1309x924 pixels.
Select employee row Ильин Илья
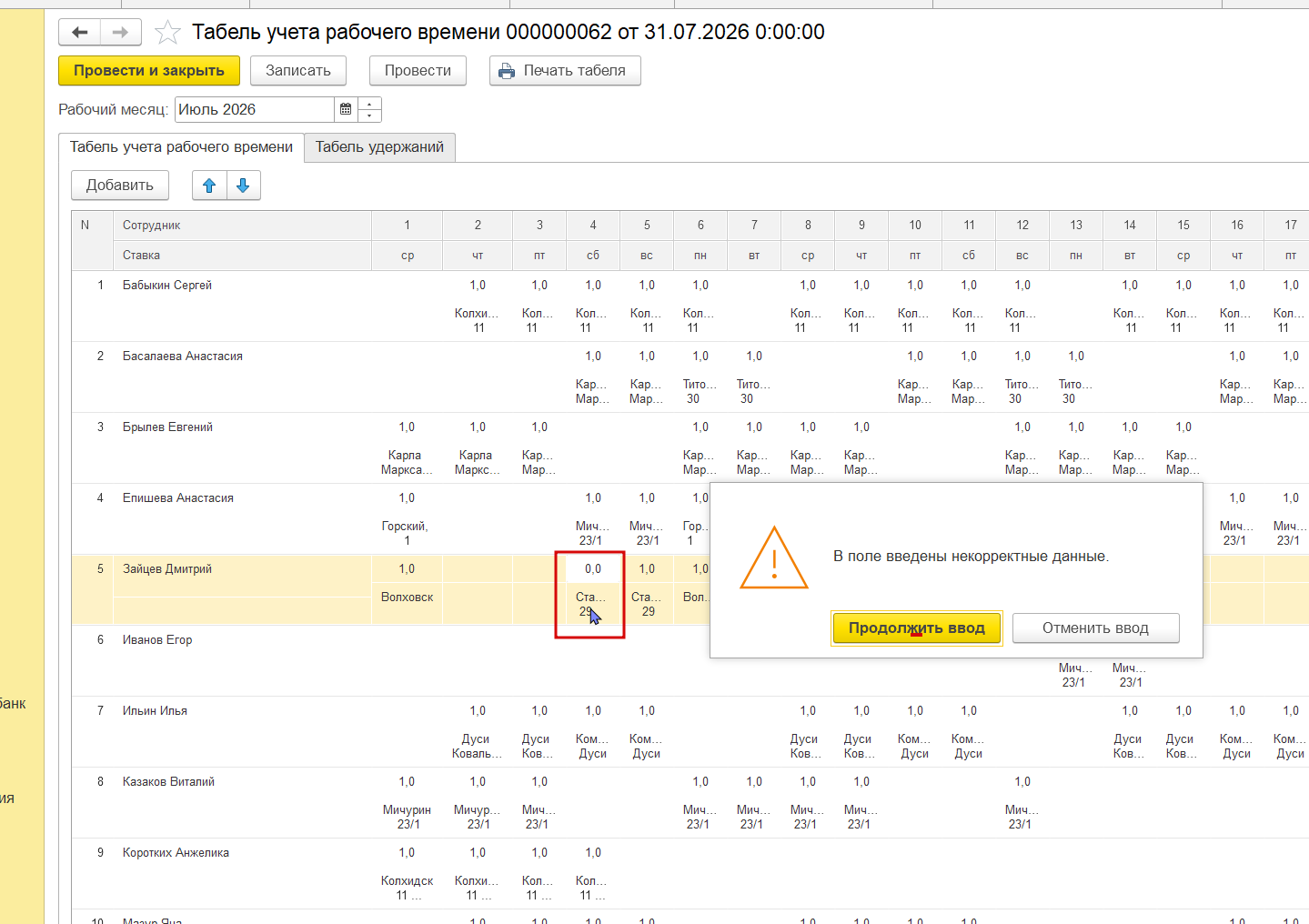pos(155,711)
